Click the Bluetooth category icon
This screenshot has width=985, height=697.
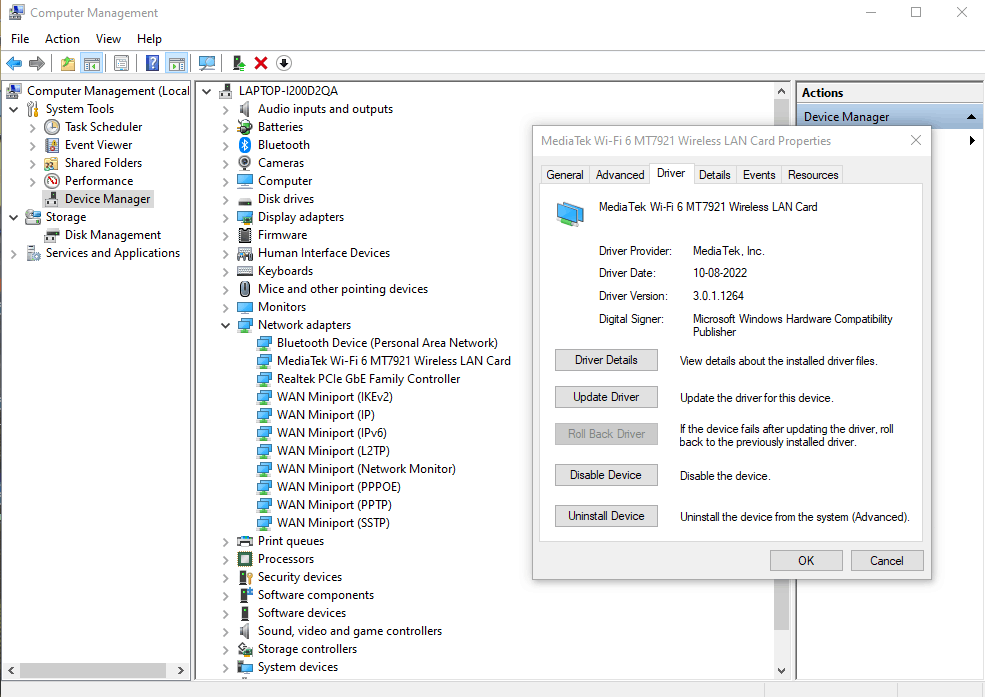(245, 145)
